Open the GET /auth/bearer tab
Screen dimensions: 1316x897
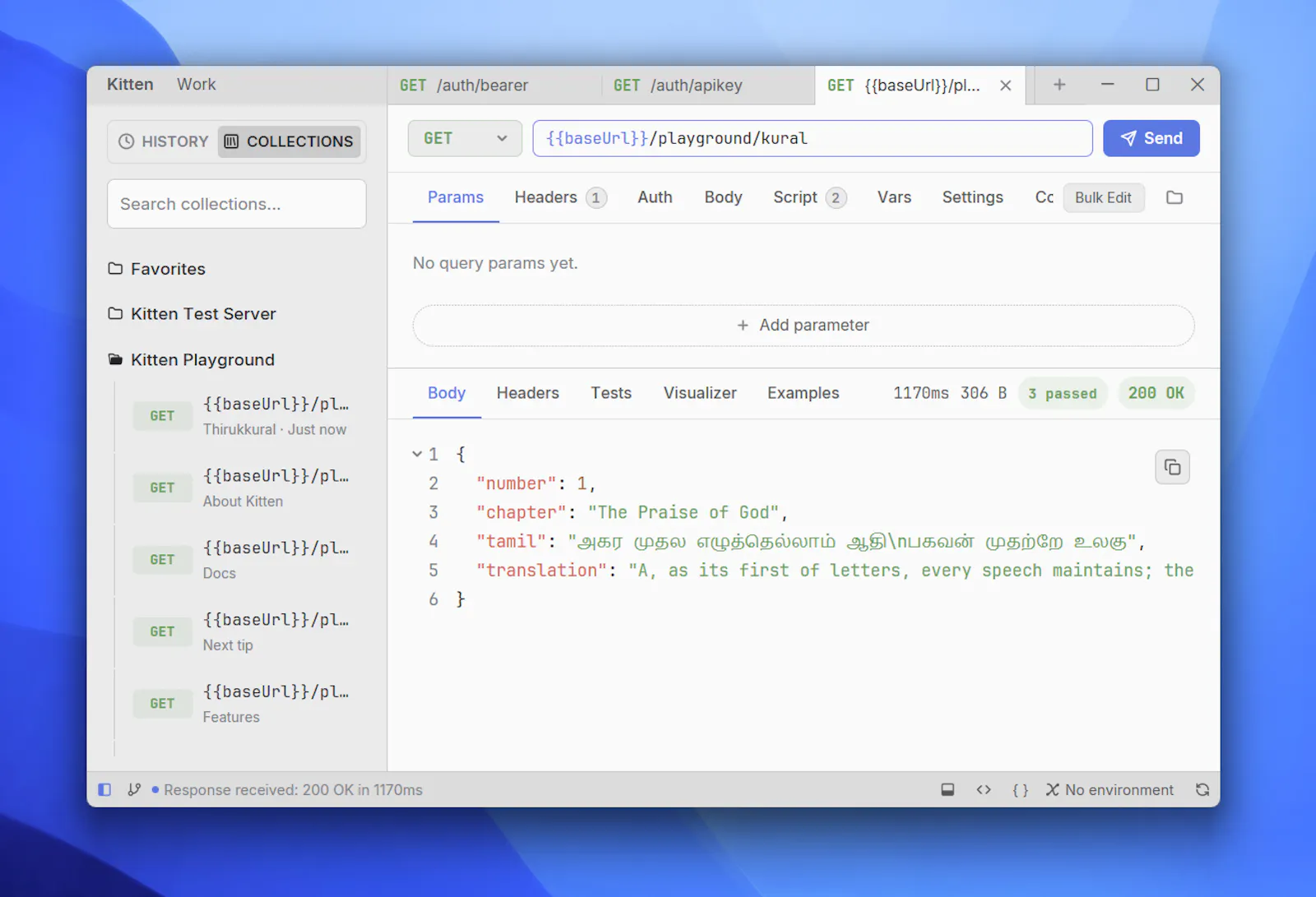pyautogui.click(x=494, y=86)
